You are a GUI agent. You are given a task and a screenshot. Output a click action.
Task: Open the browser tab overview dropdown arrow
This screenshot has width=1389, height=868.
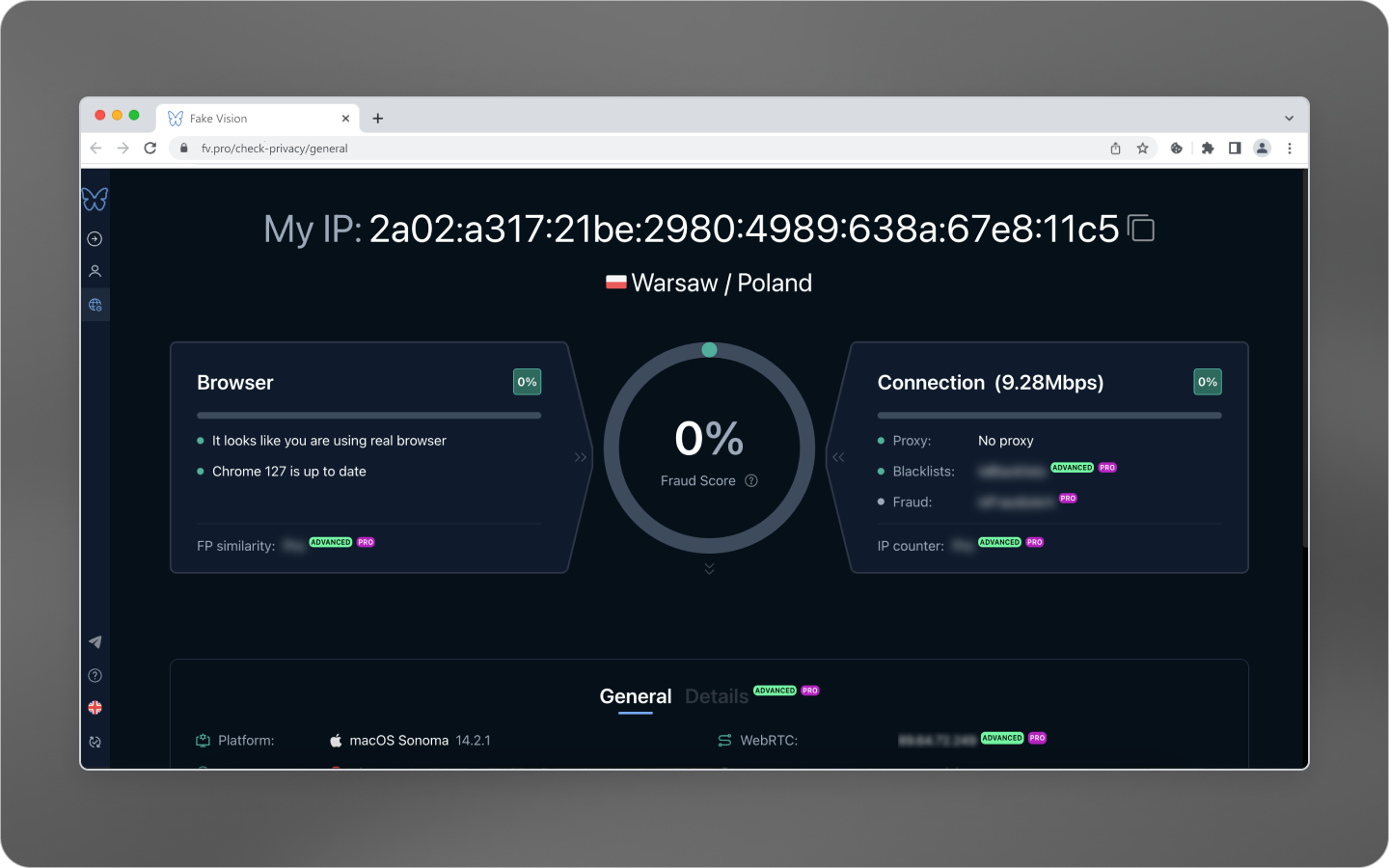(1289, 117)
